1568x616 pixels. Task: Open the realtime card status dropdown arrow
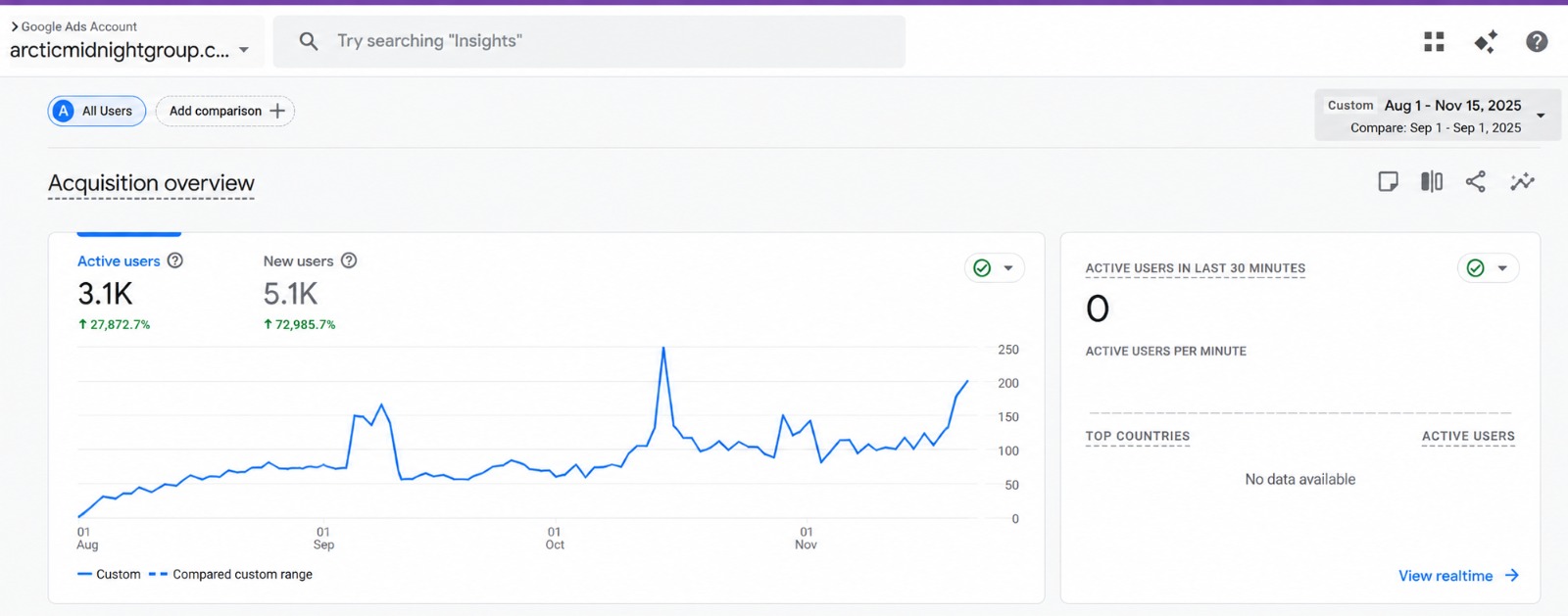[1502, 268]
